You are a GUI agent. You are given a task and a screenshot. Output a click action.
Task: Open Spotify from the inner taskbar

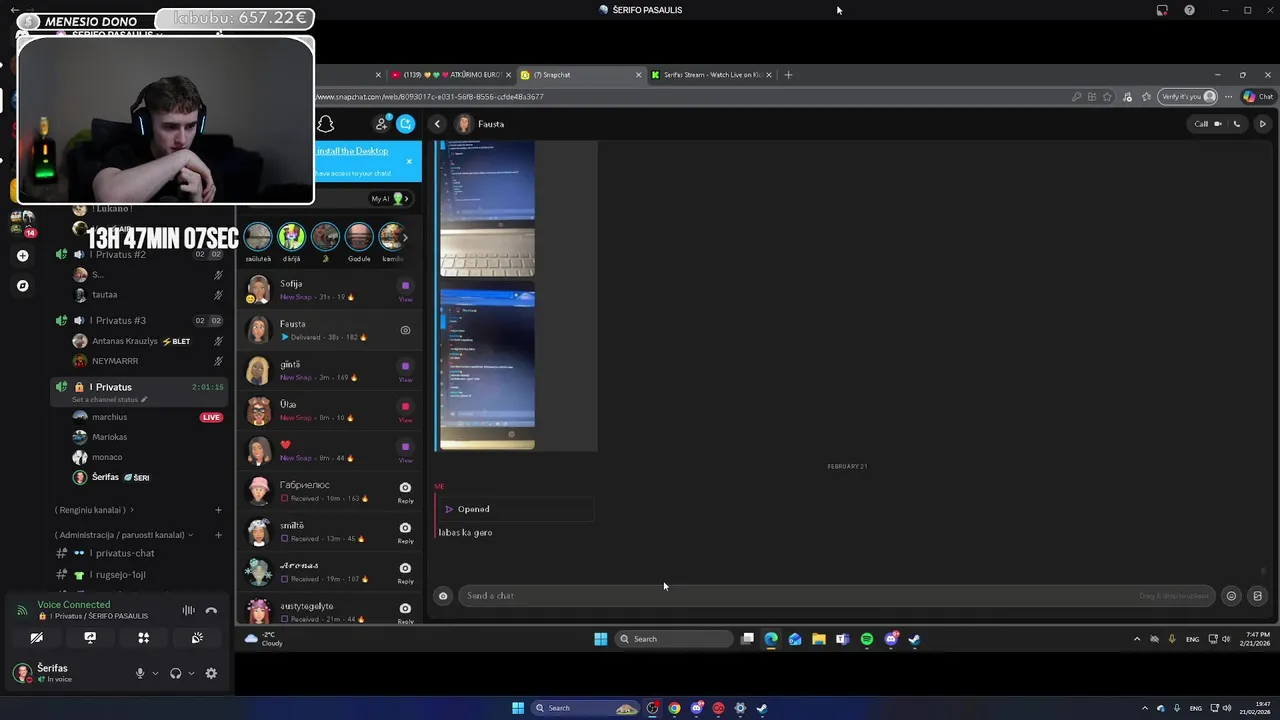click(x=866, y=639)
